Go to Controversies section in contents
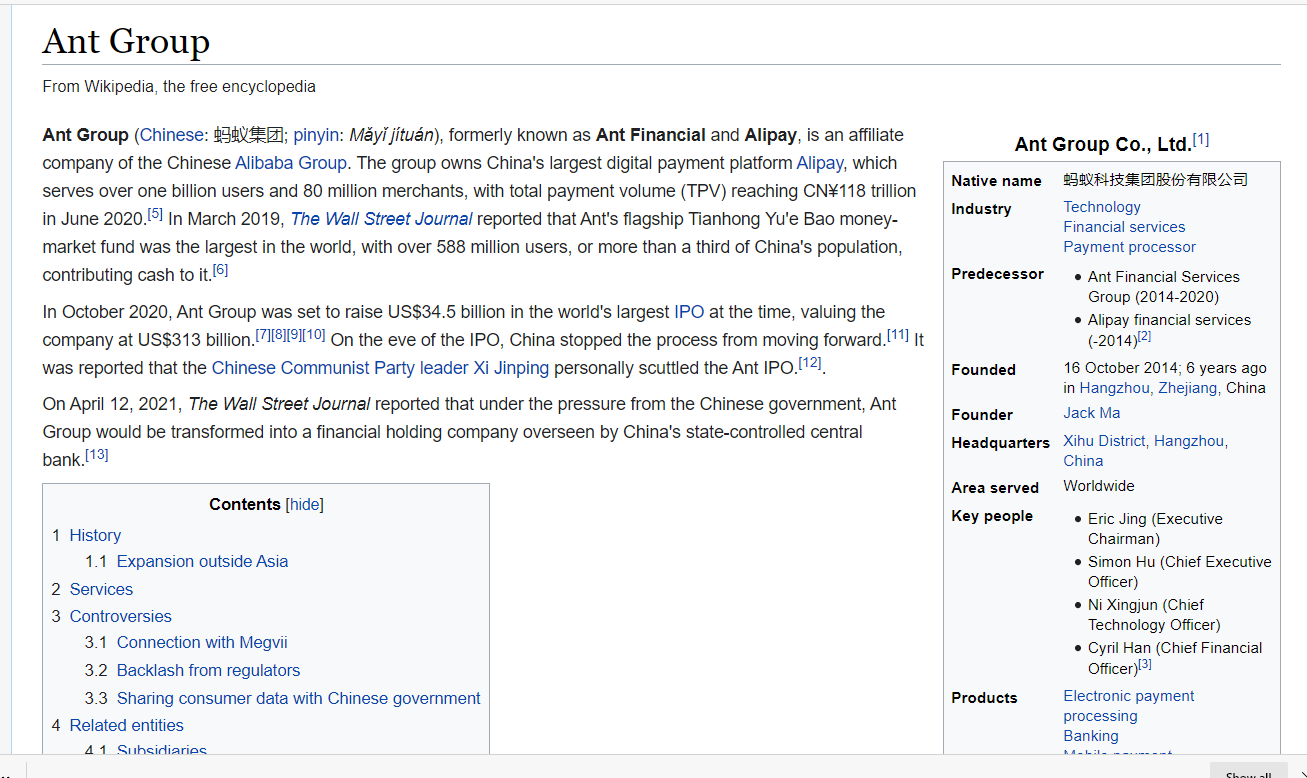The height and width of the screenshot is (778, 1307). tap(120, 617)
